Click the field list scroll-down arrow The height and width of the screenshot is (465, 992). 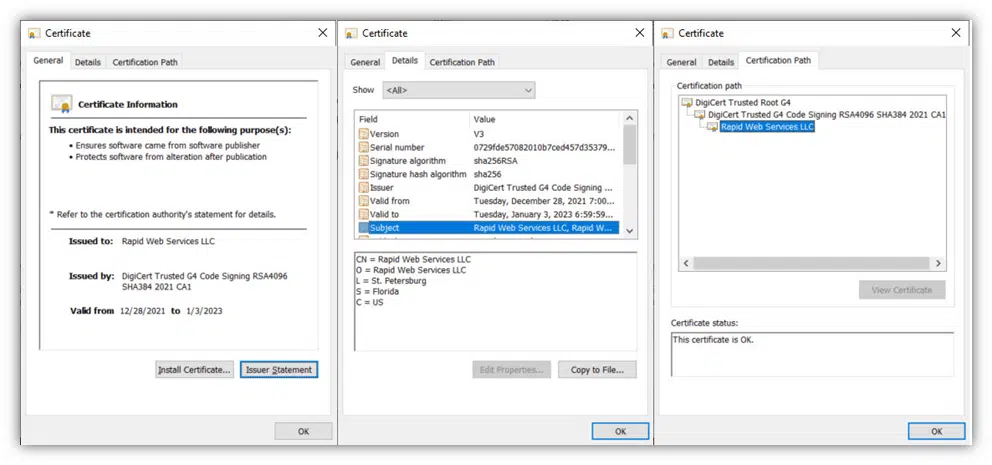pyautogui.click(x=629, y=232)
